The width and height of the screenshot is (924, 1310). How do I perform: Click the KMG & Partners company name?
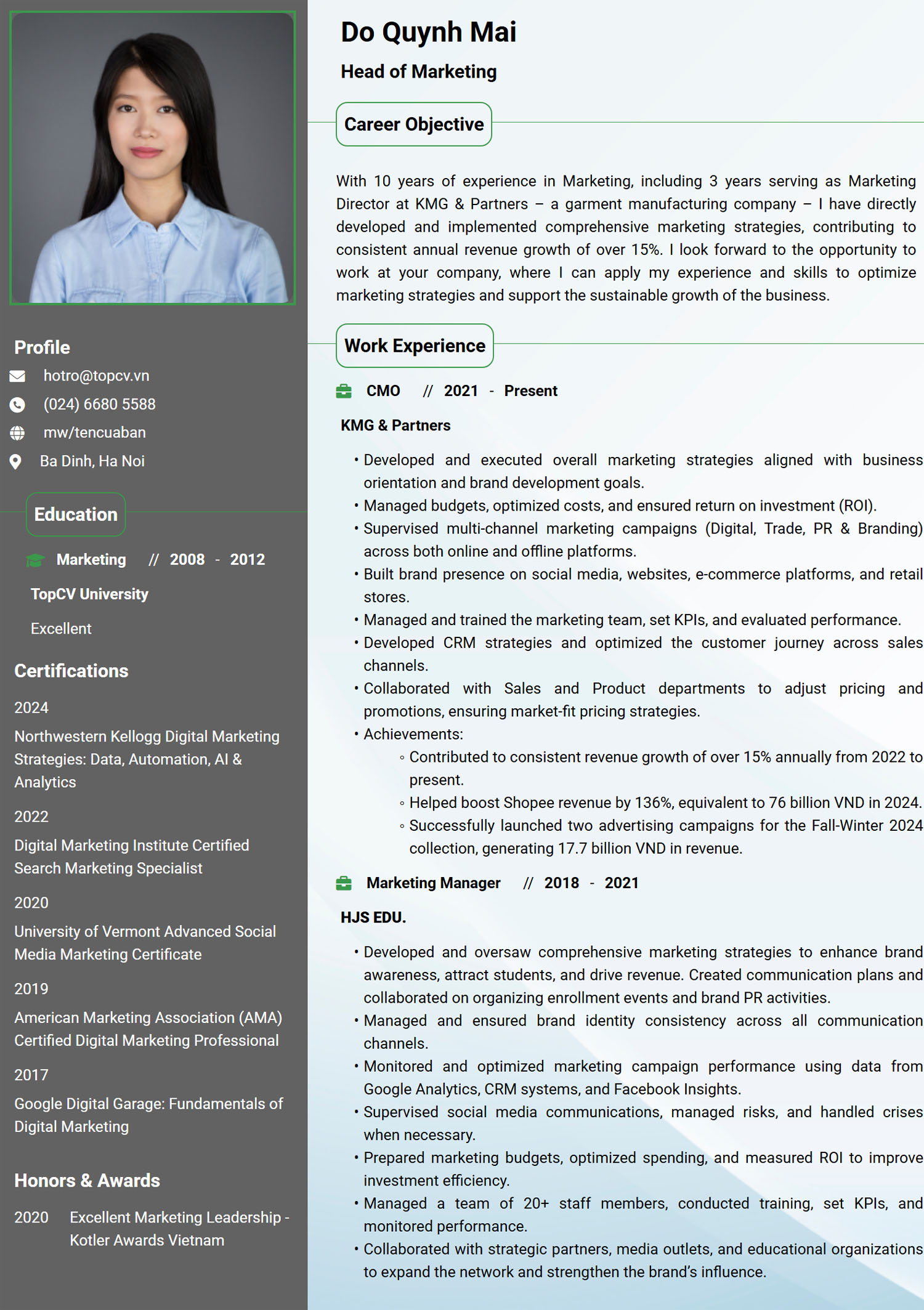coord(395,426)
